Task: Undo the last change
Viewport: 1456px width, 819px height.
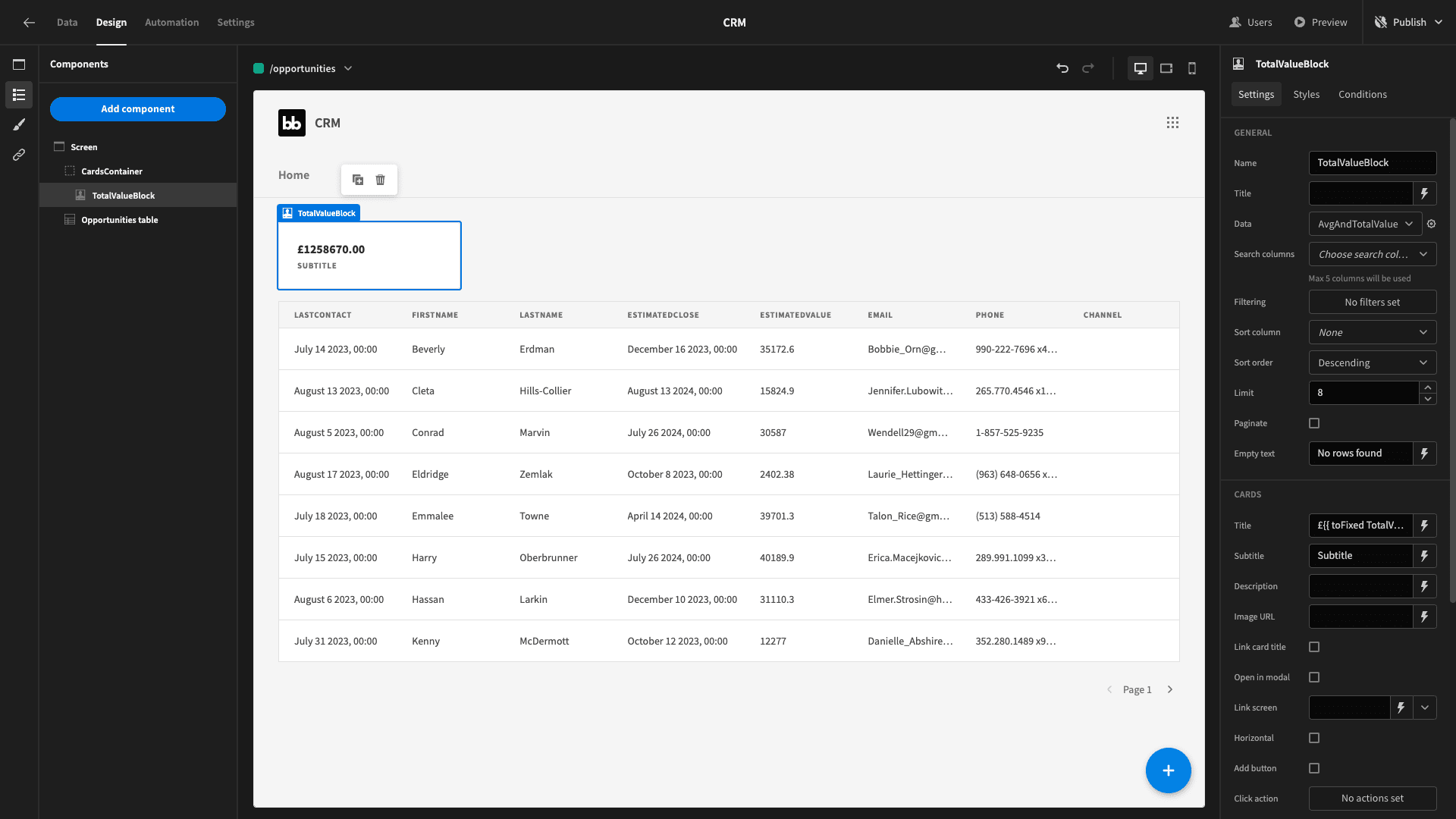Action: point(1062,68)
